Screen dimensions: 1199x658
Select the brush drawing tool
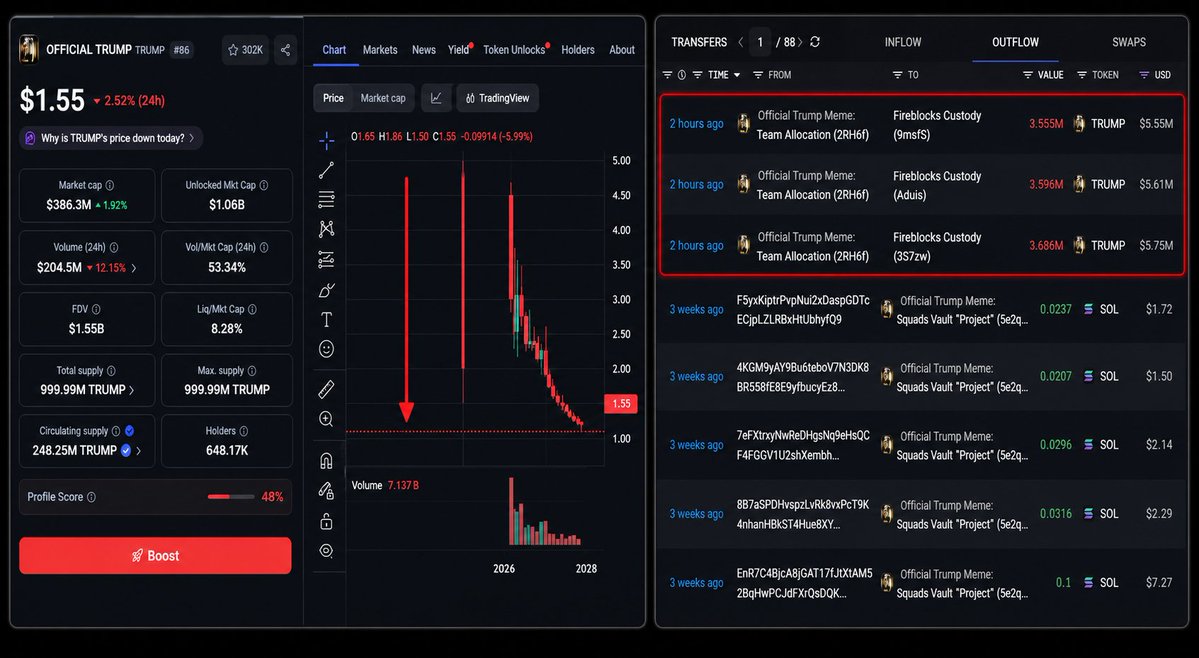(x=327, y=290)
